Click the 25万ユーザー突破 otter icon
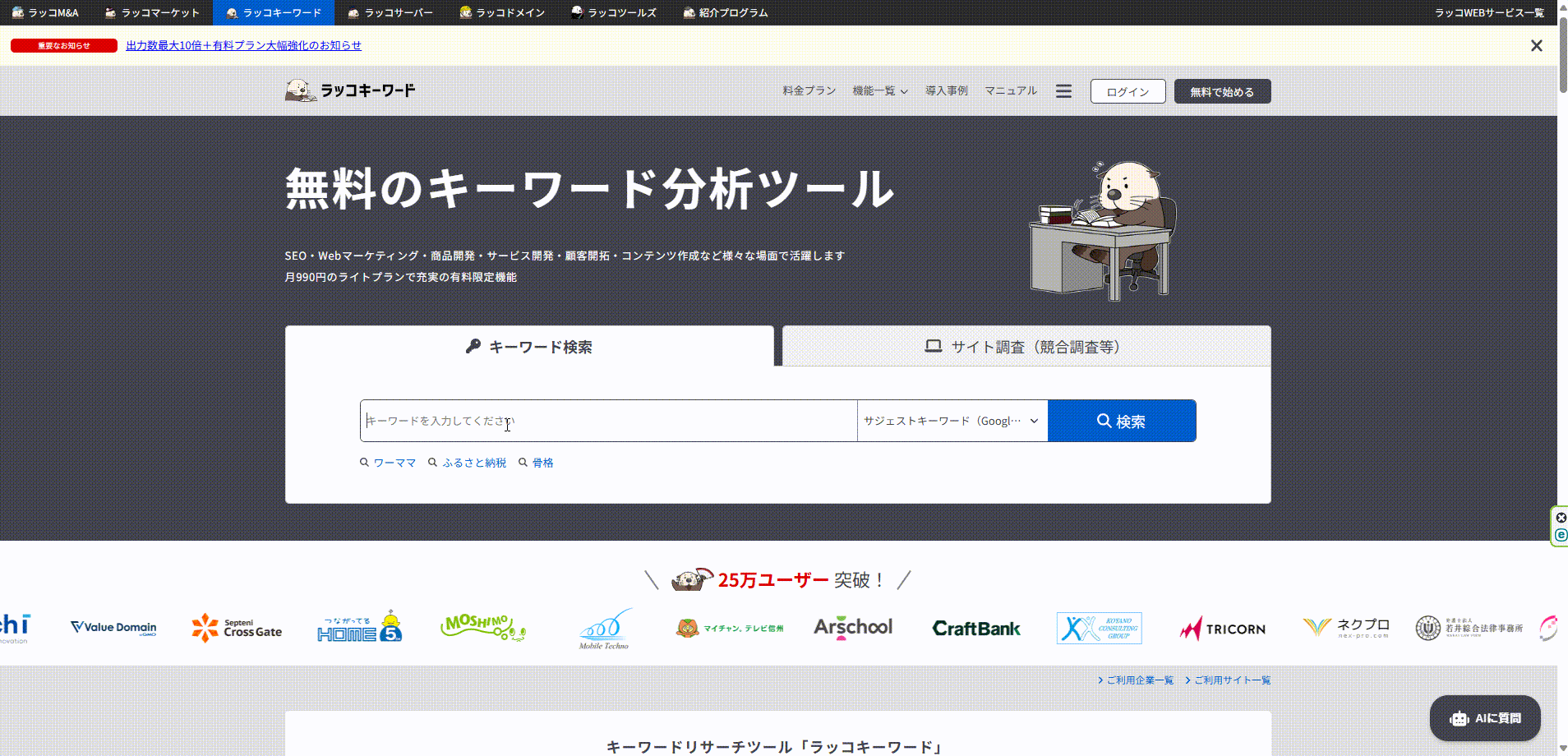 pos(692,579)
